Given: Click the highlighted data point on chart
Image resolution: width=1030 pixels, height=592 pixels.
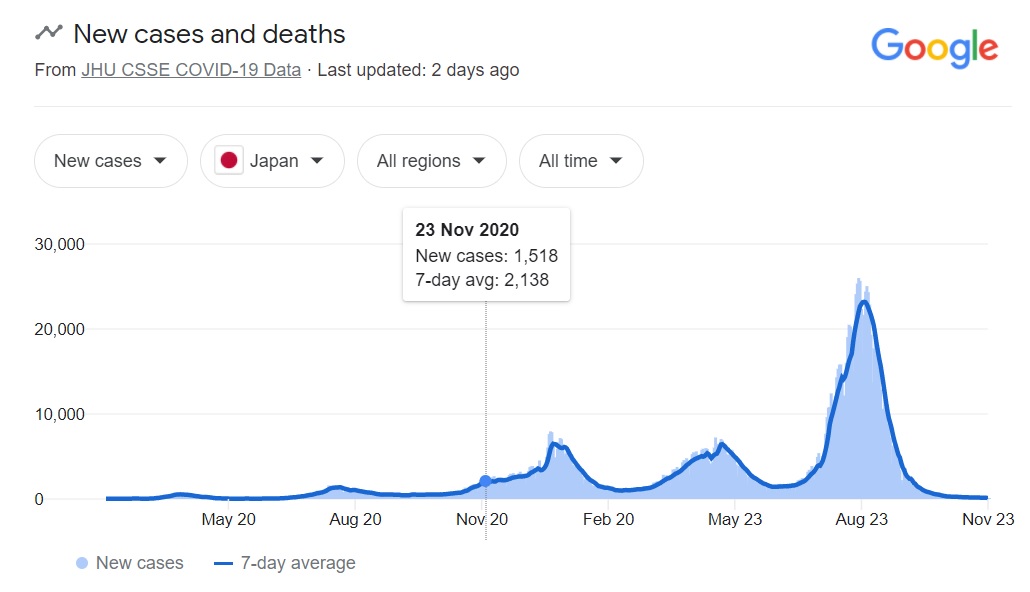Looking at the screenshot, I should pos(486,481).
